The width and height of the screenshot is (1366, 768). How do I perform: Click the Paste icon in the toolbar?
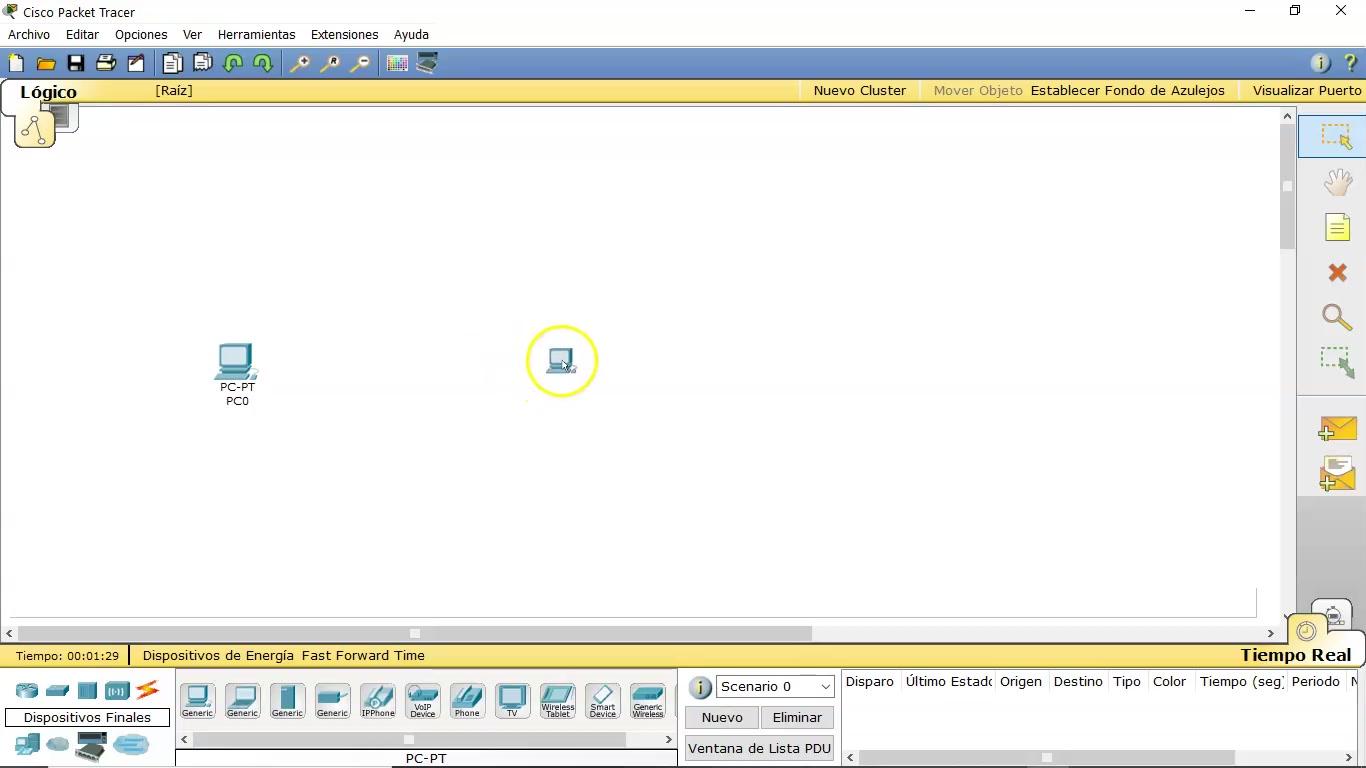click(x=203, y=63)
